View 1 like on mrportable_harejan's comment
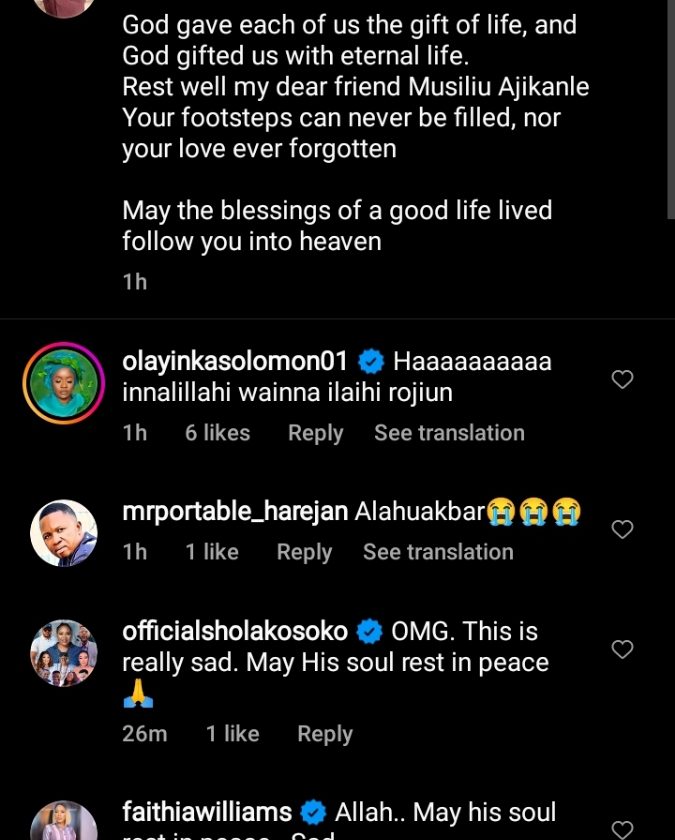Viewport: 675px width, 840px height. pyautogui.click(x=212, y=552)
